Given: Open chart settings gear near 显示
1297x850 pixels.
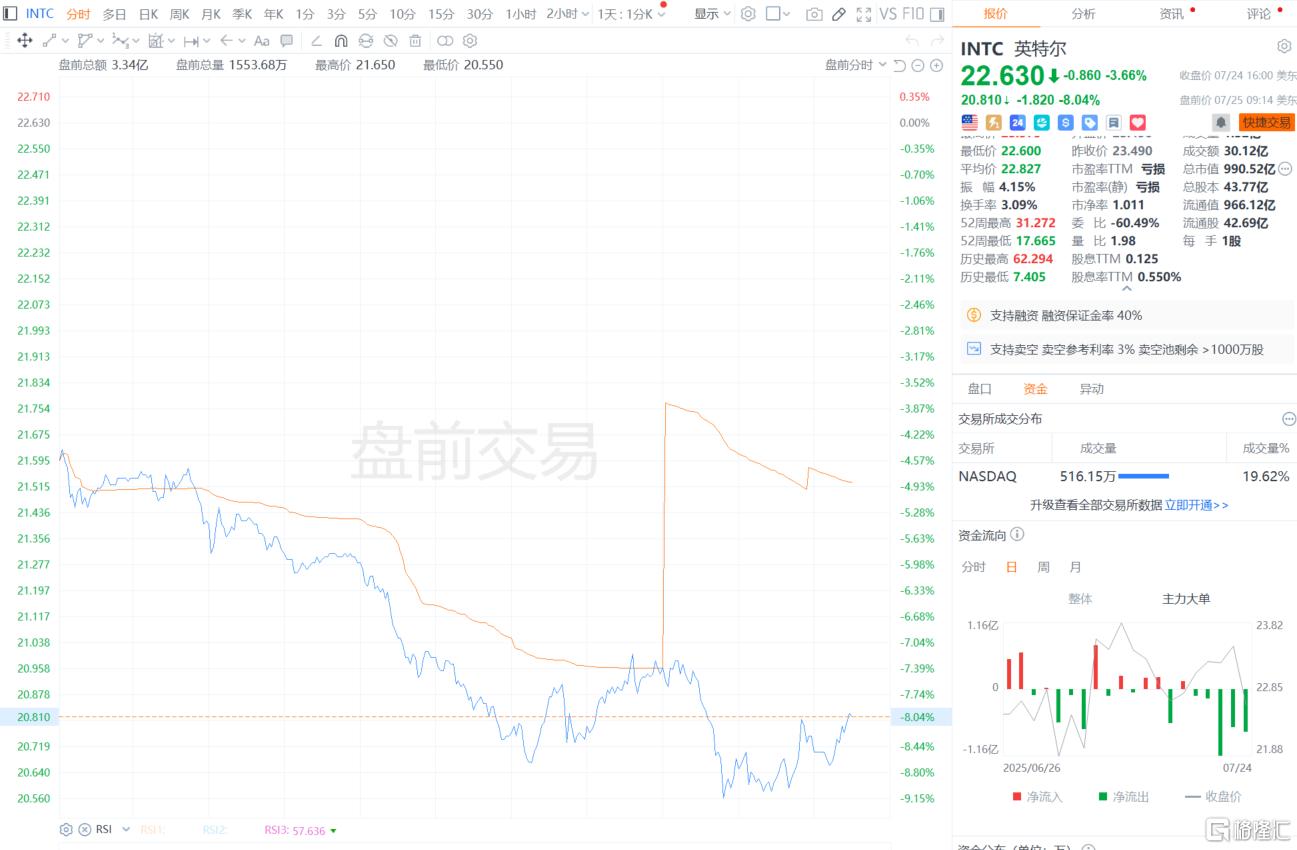Looking at the screenshot, I should tap(748, 14).
